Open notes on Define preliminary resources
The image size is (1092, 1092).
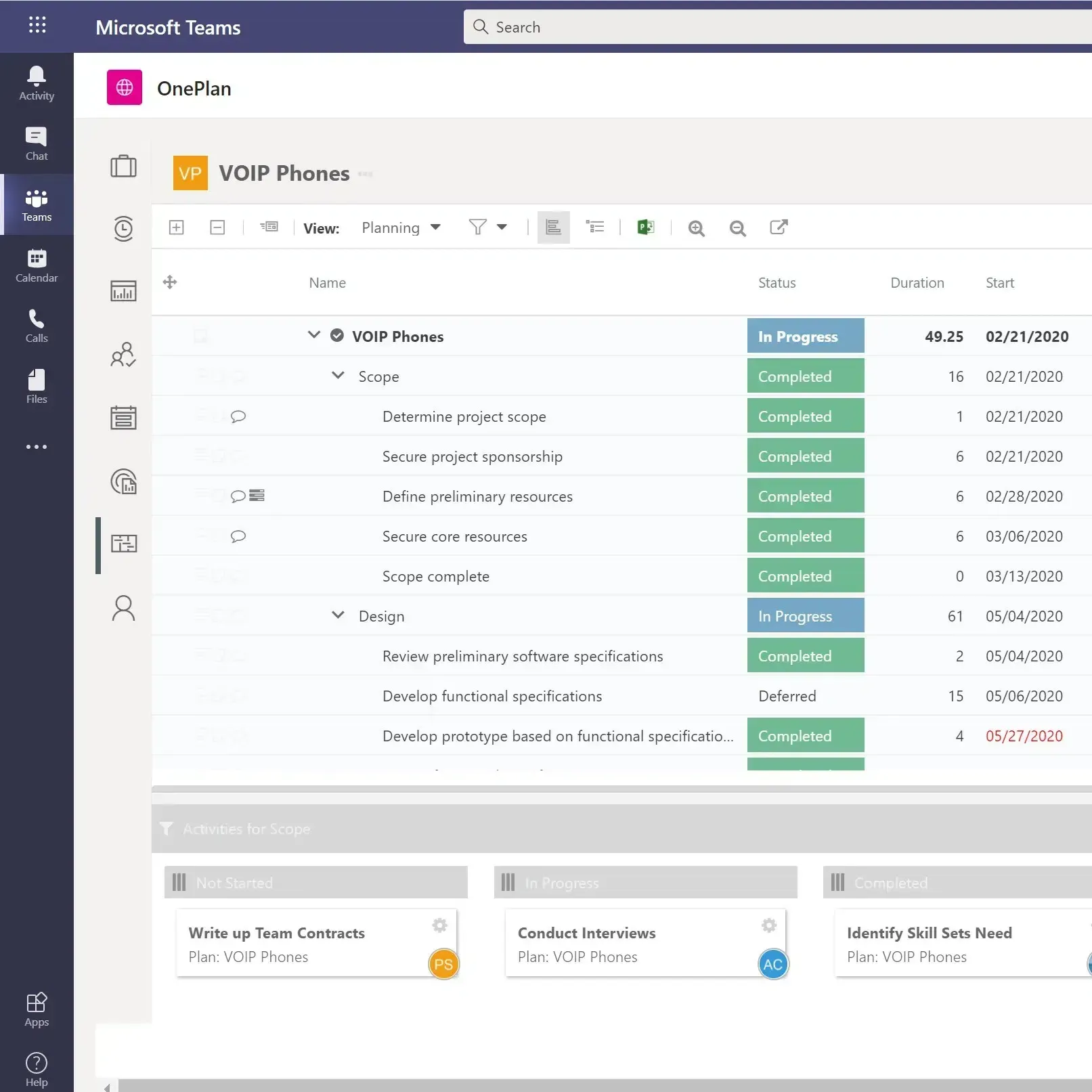pyautogui.click(x=257, y=496)
